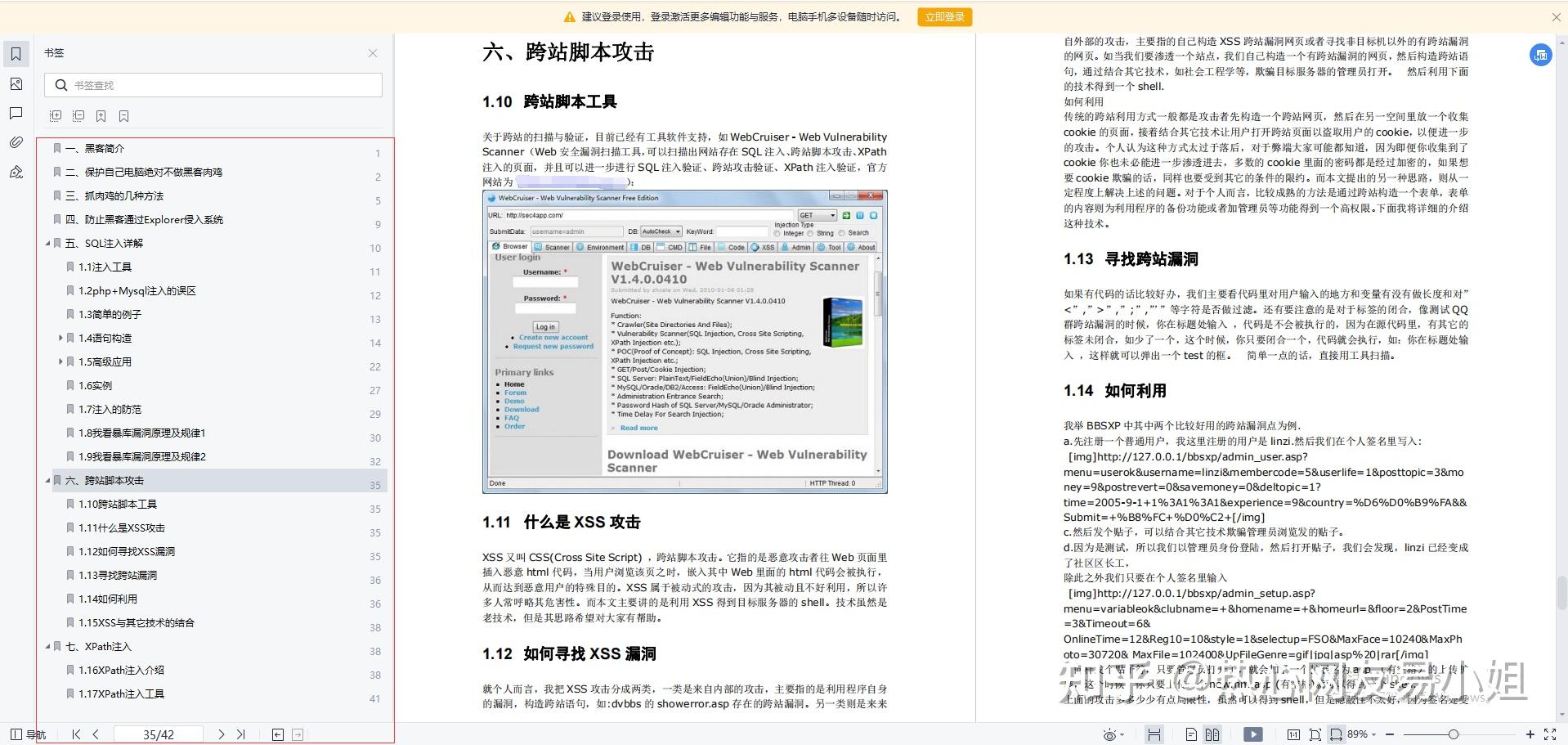The width and height of the screenshot is (1568, 745).
Task: Open the attachments paperclip panel
Action: [x=16, y=142]
